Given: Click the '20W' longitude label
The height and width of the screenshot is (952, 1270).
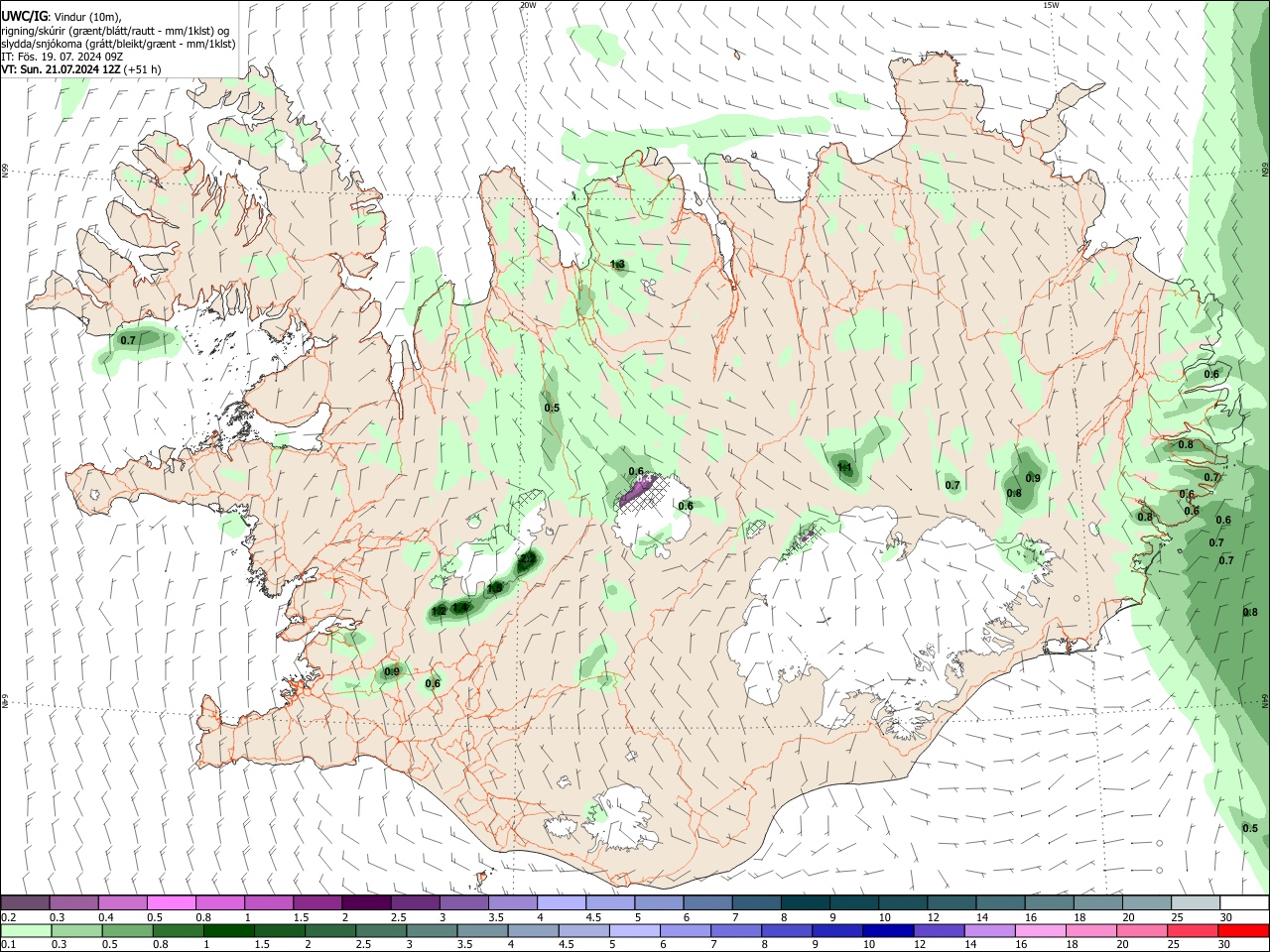Looking at the screenshot, I should pyautogui.click(x=528, y=5).
